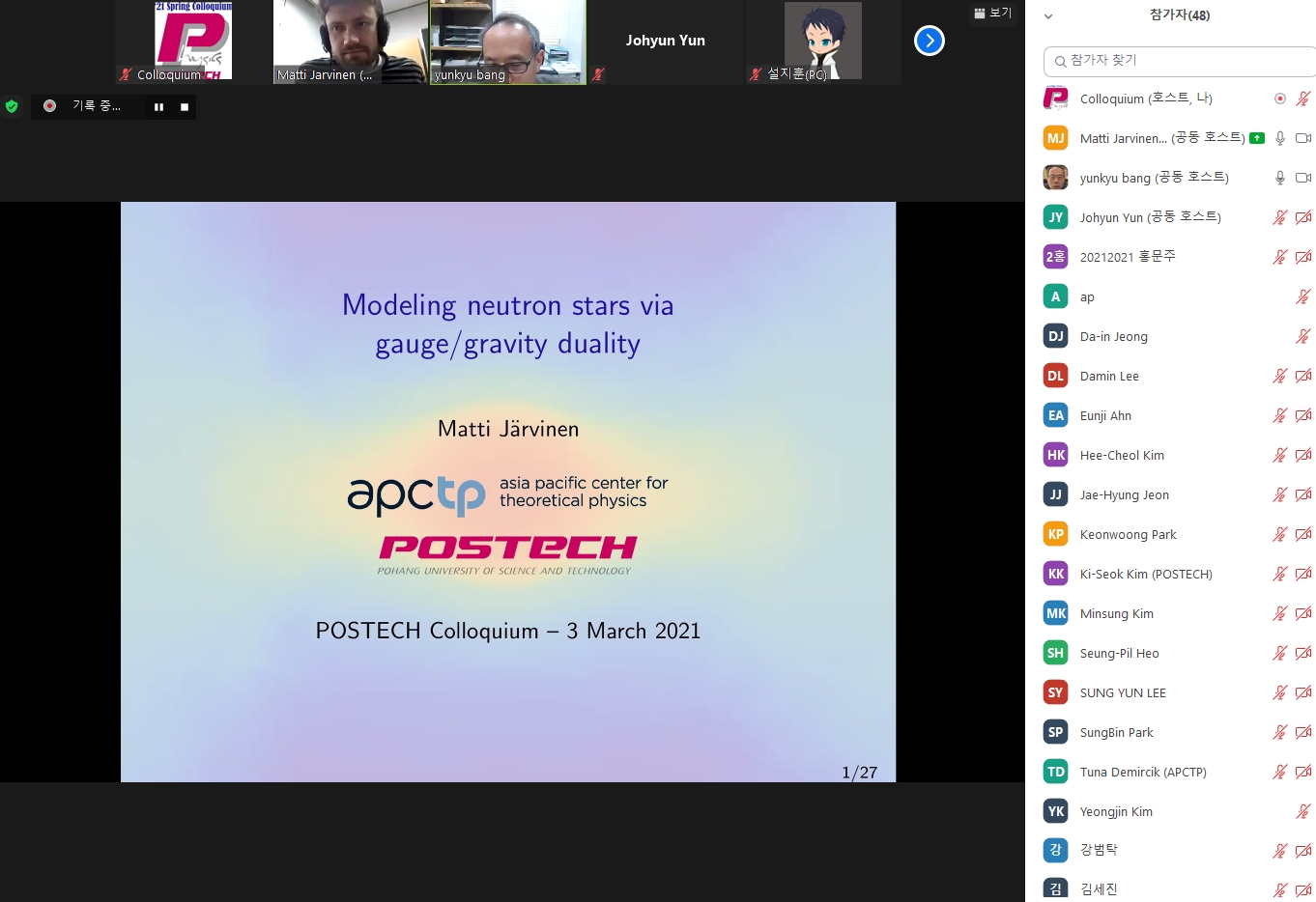Toggle yunkyu bang camera icon

click(1303, 178)
